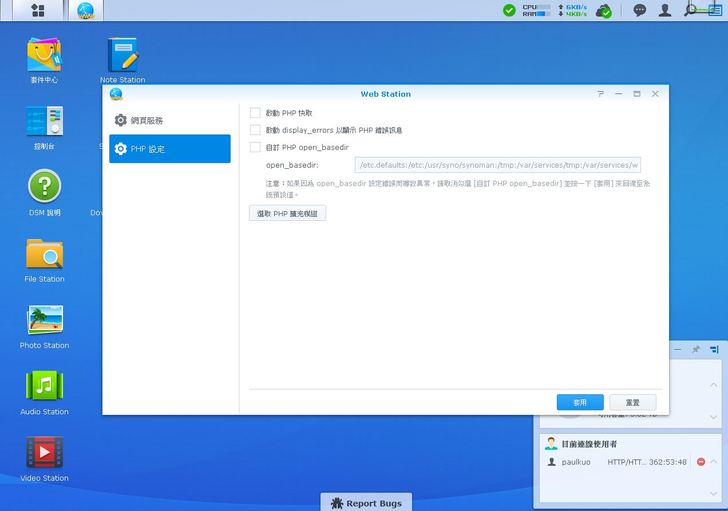This screenshot has width=728, height=511.
Task: Select the Web Station taskbar icon
Action: [x=85, y=10]
